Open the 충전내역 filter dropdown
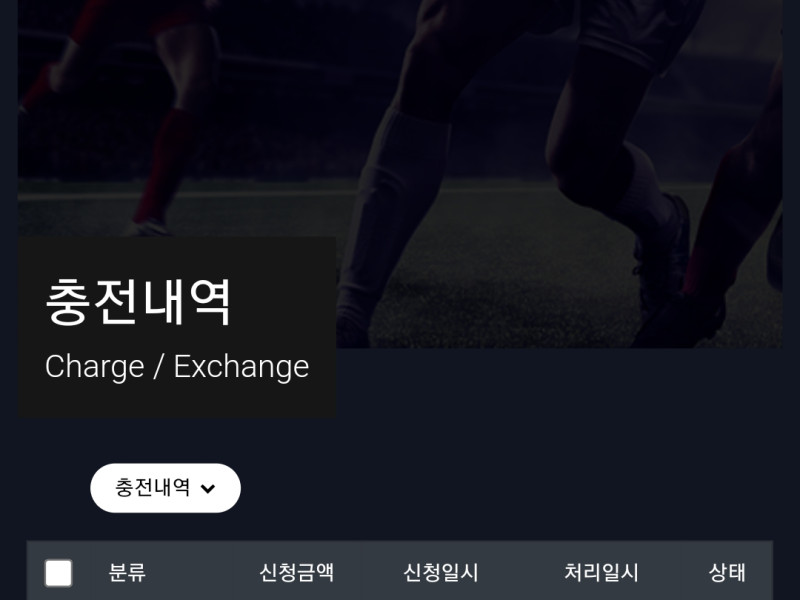Image resolution: width=800 pixels, height=600 pixels. pos(165,488)
